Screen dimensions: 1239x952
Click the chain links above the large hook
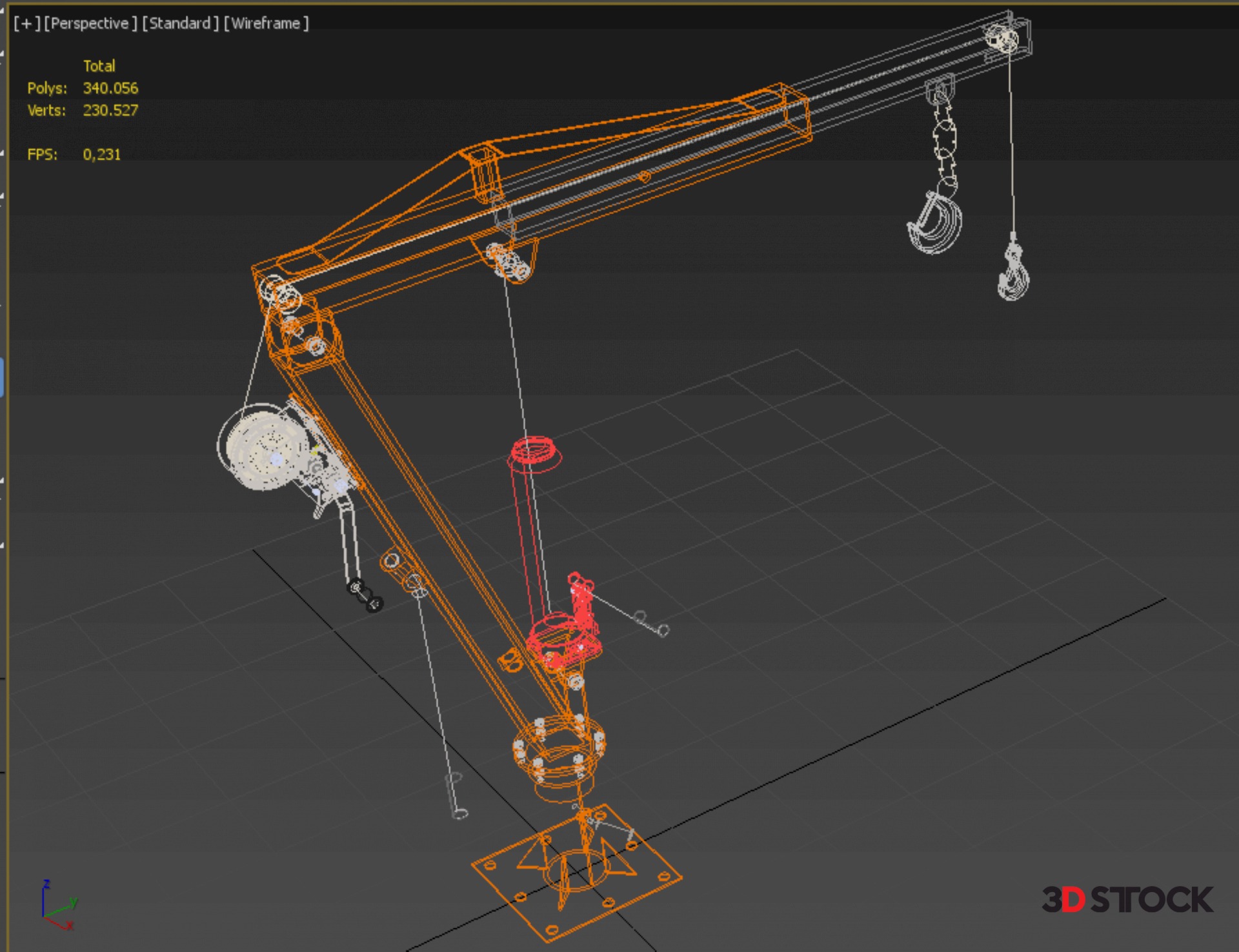[945, 145]
